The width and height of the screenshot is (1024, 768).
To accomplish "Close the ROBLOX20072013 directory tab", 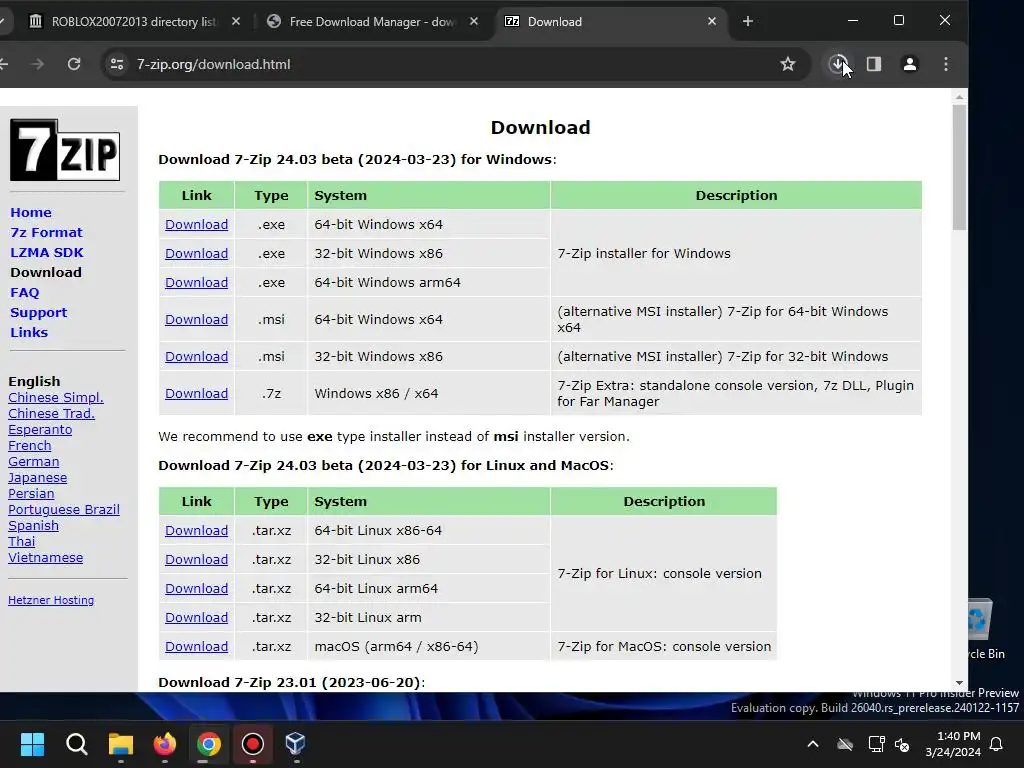I will point(236,22).
